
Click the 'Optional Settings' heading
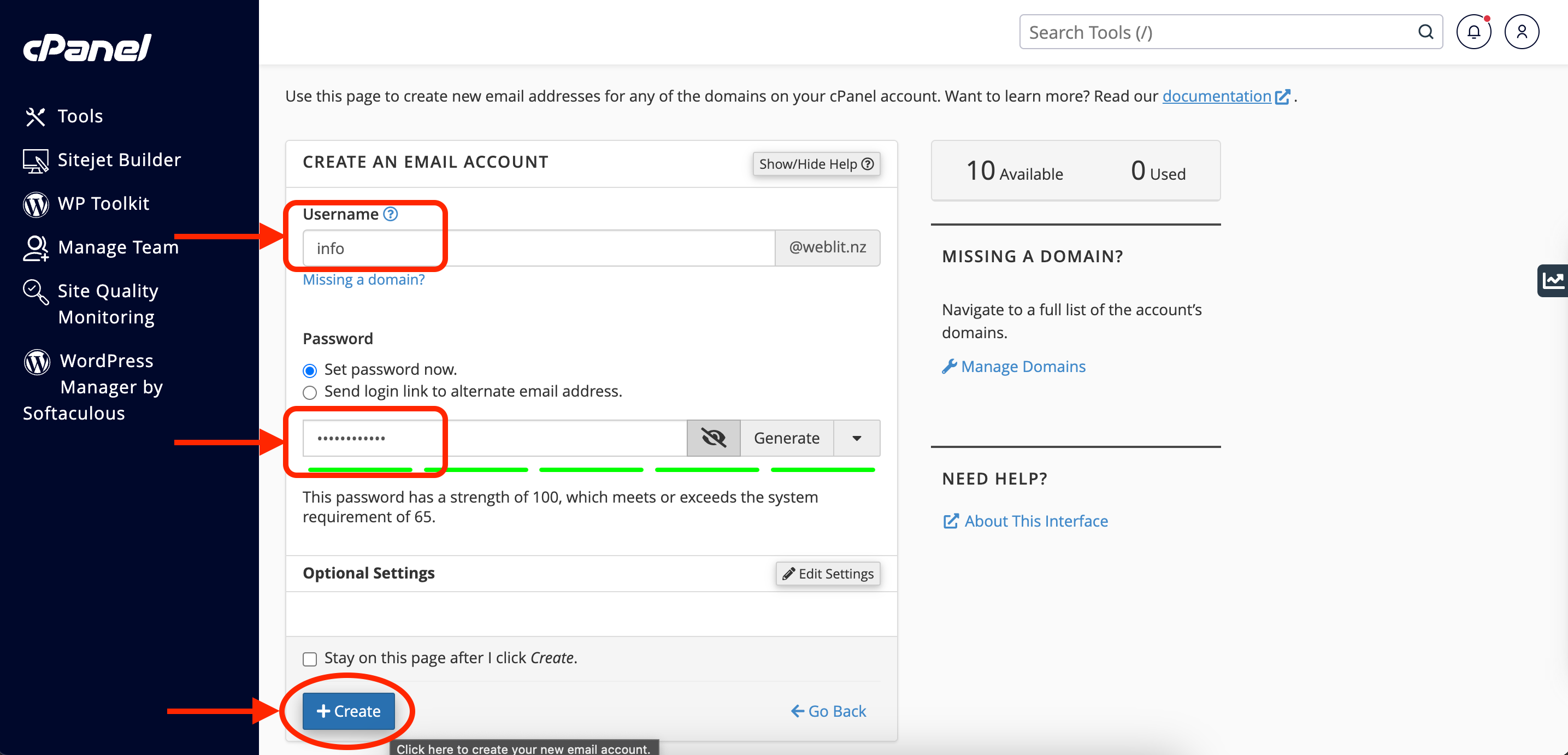pyautogui.click(x=368, y=573)
